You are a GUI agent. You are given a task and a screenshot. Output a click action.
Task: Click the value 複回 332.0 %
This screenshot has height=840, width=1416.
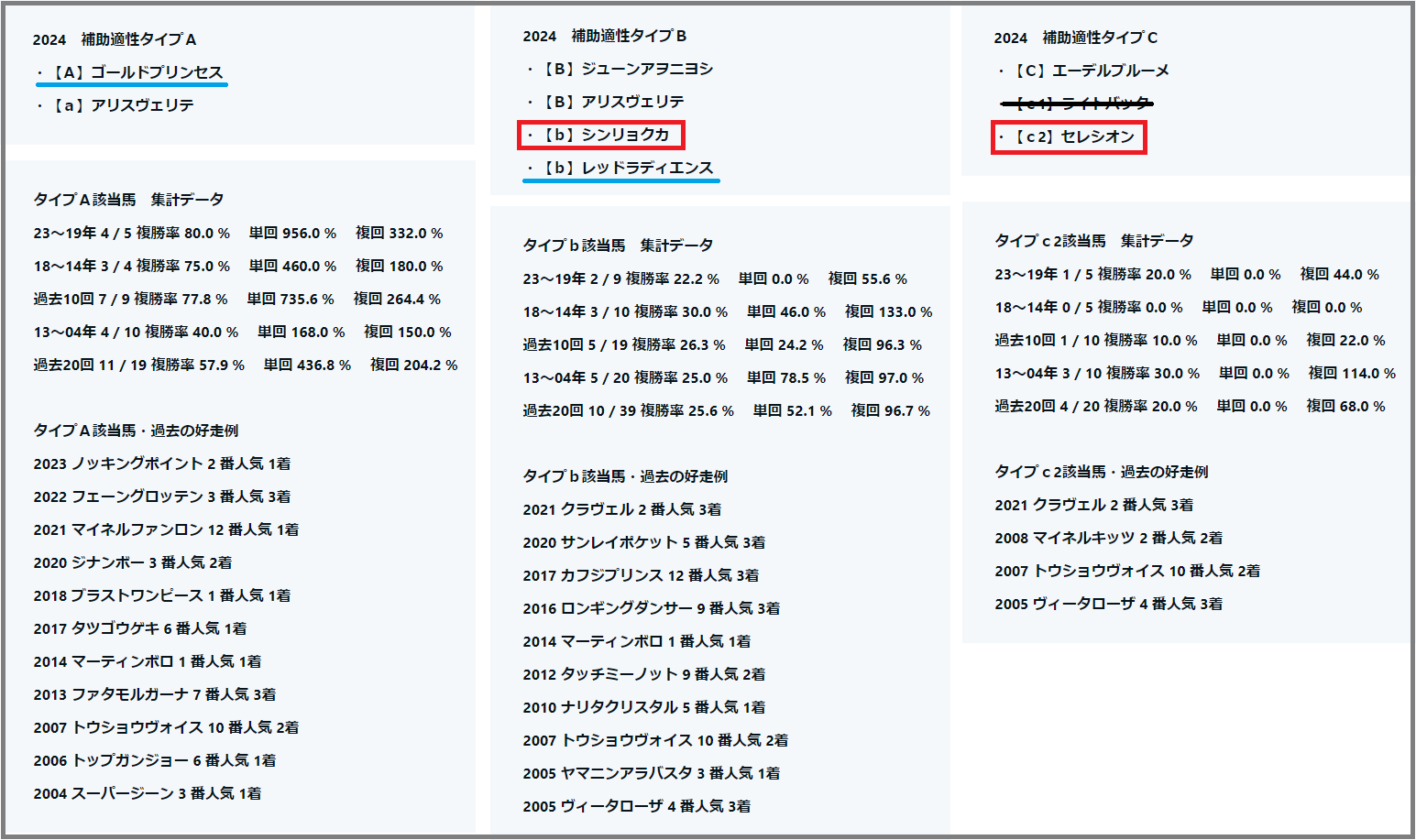(x=399, y=234)
